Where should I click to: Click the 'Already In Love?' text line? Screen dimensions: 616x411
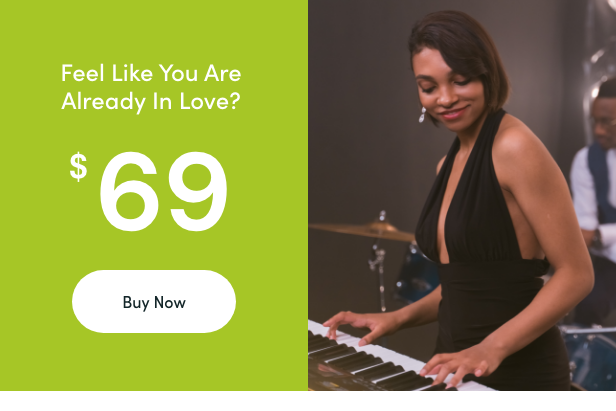click(x=151, y=101)
